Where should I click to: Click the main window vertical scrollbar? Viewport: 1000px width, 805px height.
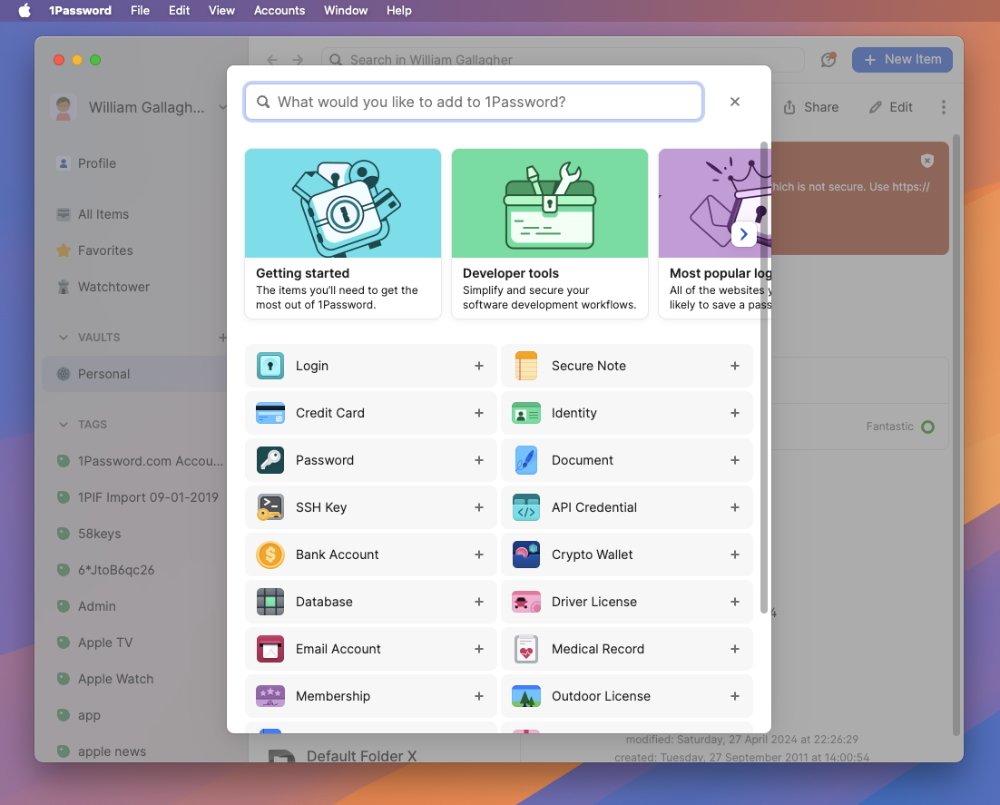[x=956, y=434]
